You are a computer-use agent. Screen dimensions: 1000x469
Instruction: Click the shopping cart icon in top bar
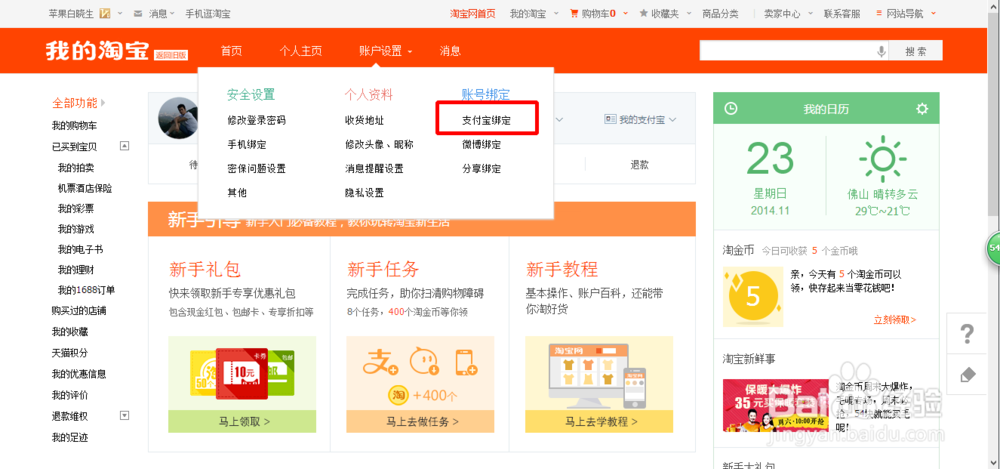(x=573, y=13)
